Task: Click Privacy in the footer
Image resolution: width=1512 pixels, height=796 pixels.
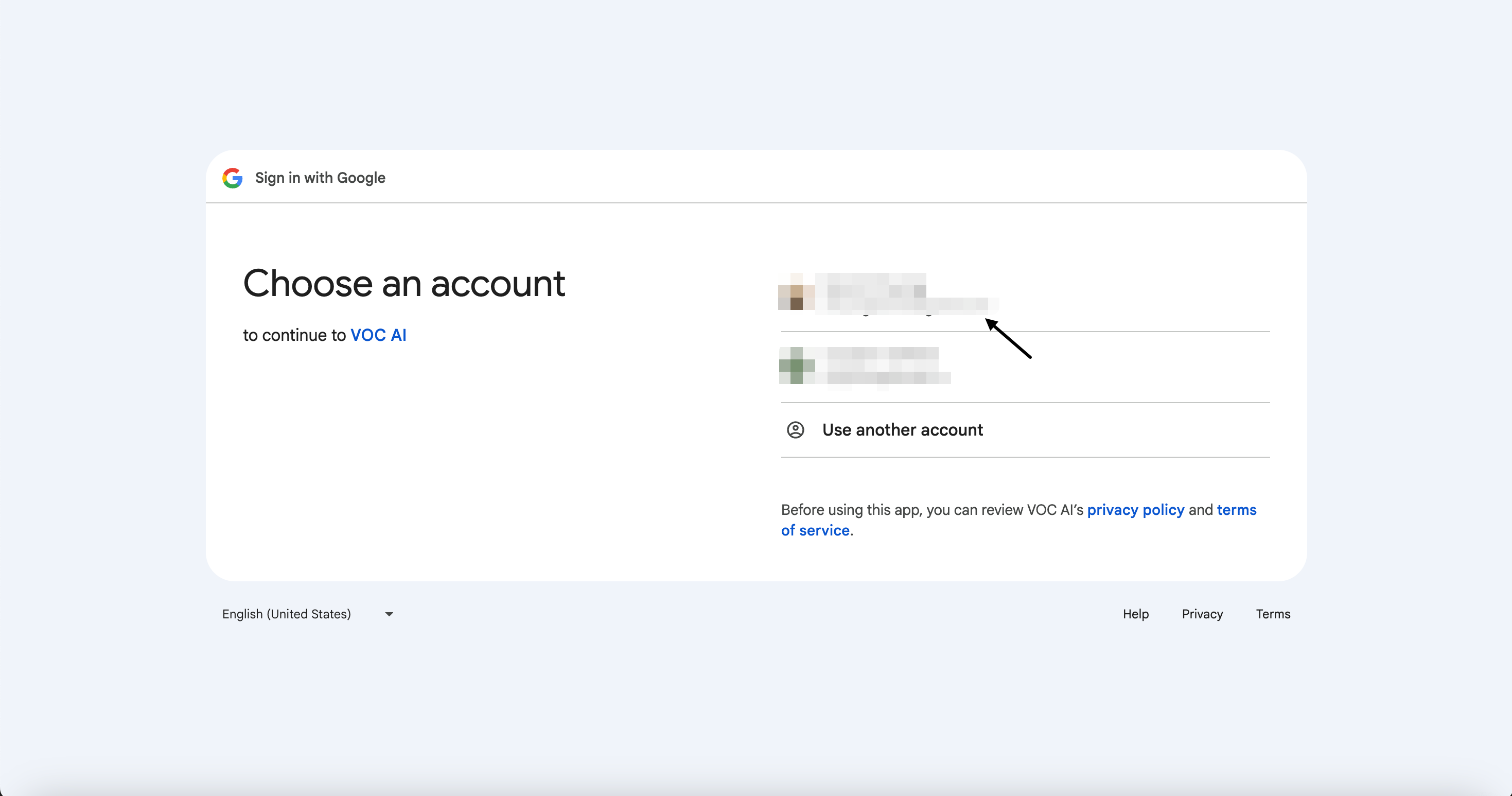Action: [1202, 614]
